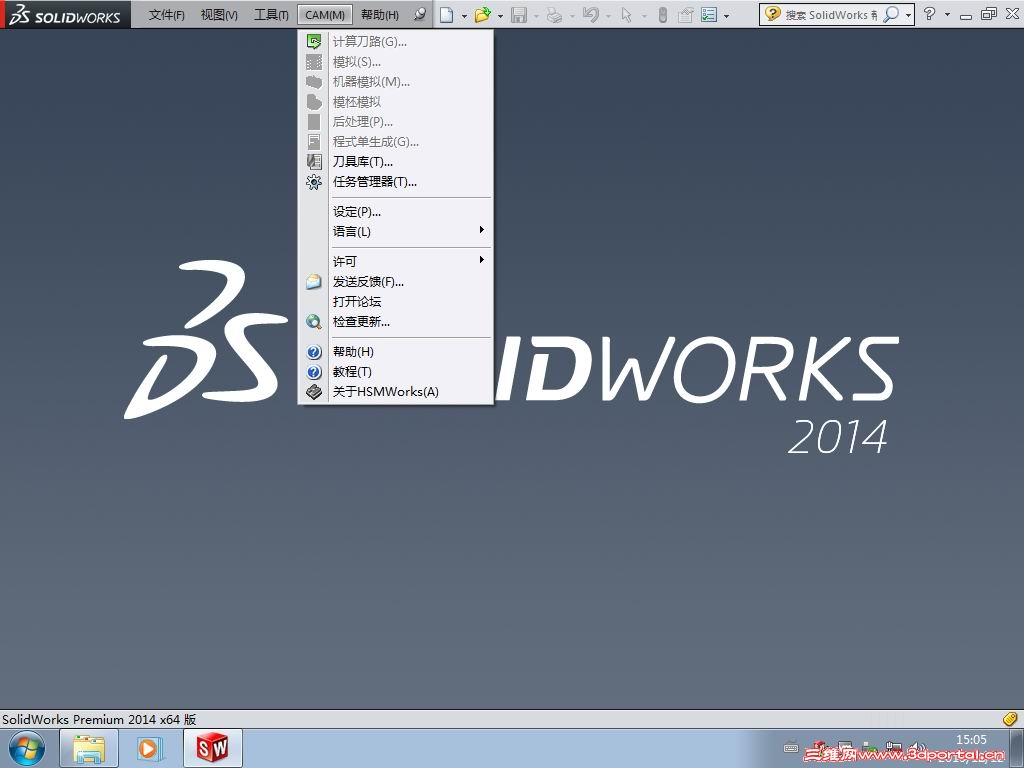
Task: Expand the help question mark dropdown arrow
Action: tap(947, 14)
